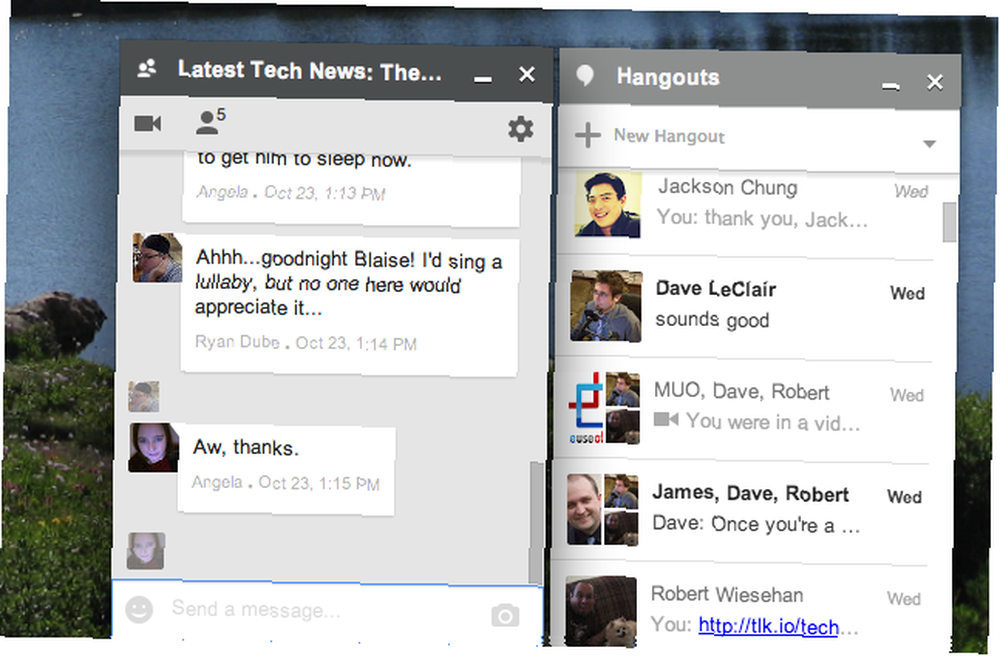Open the emoji smiley picker
The height and width of the screenshot is (656, 1000).
[139, 609]
